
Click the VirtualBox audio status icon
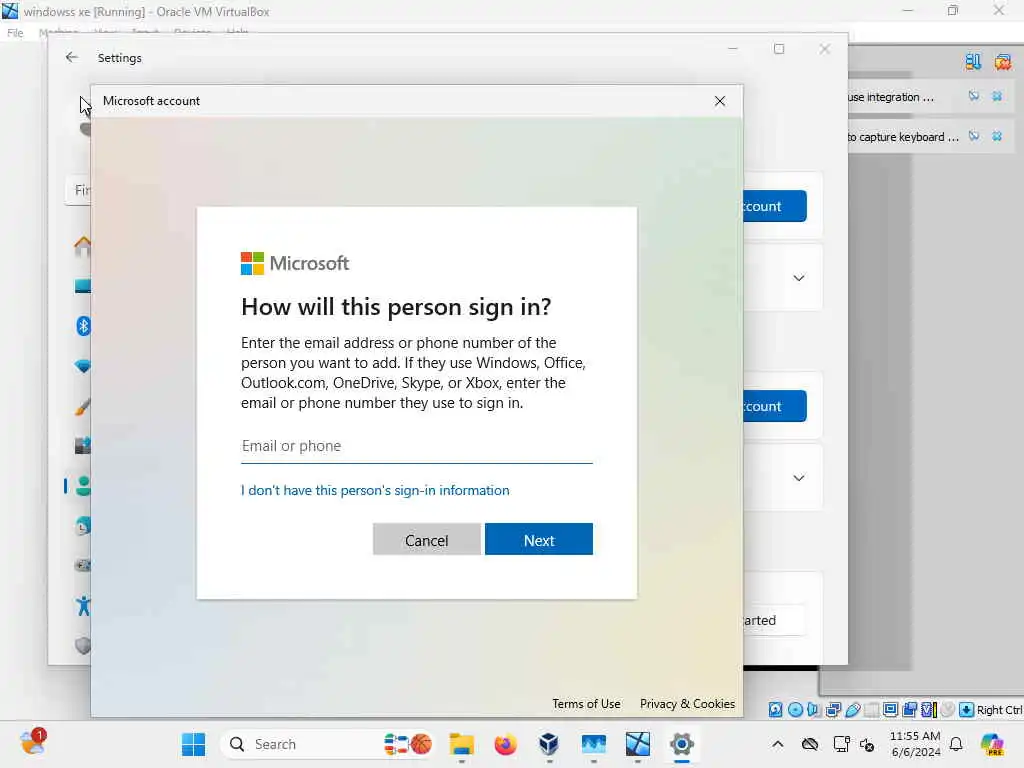coord(814,710)
